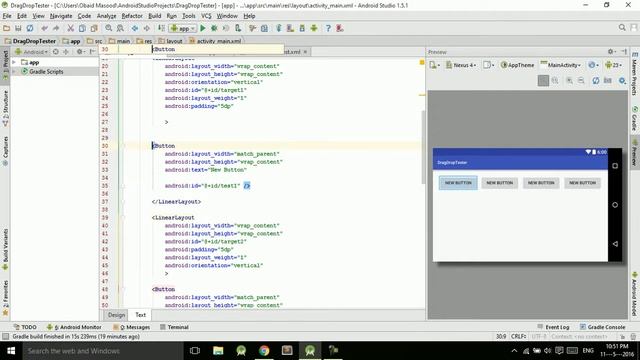Click the Save All toolbar icon
This screenshot has width=640, height=360.
point(18,28)
